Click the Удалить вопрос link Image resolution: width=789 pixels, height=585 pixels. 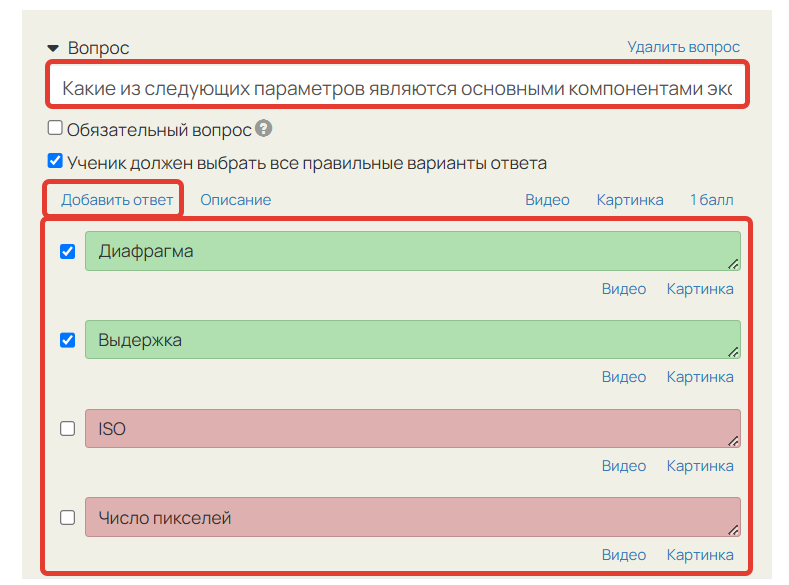point(683,47)
